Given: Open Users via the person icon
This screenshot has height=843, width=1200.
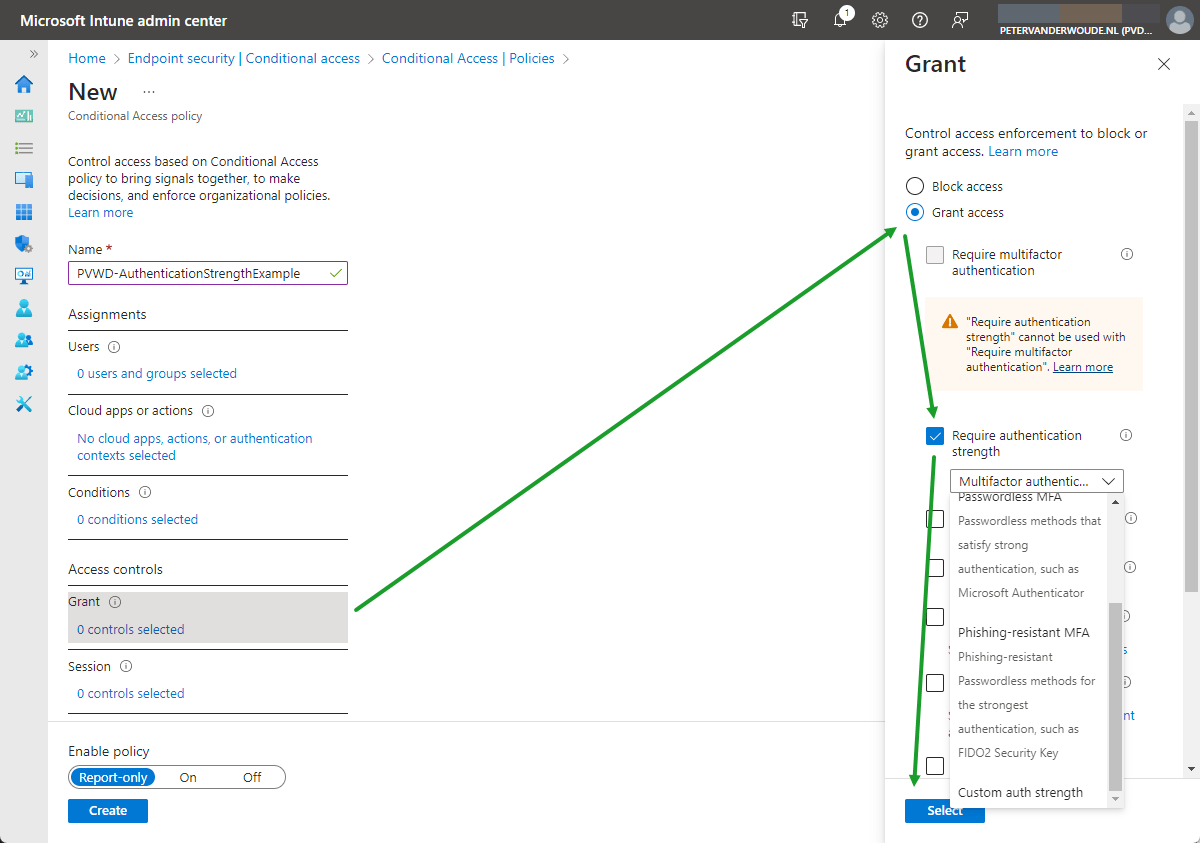Looking at the screenshot, I should pyautogui.click(x=24, y=307).
